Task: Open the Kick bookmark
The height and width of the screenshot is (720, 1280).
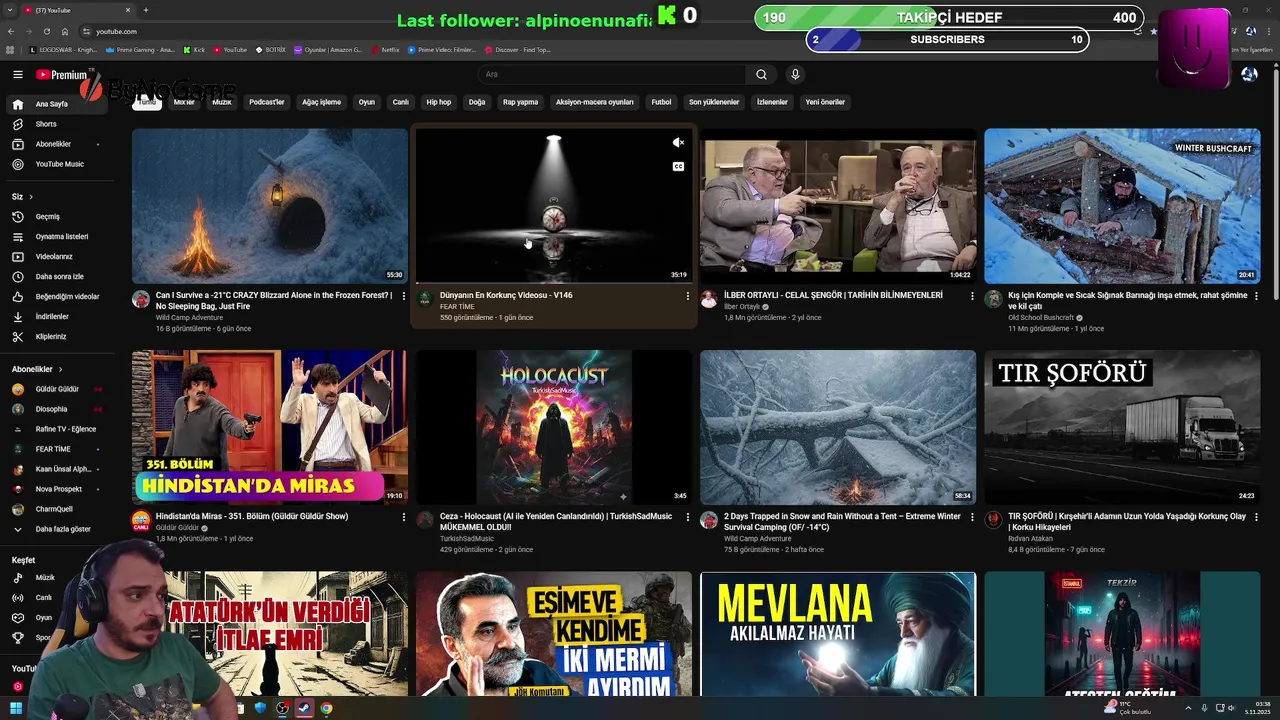Action: tap(194, 50)
